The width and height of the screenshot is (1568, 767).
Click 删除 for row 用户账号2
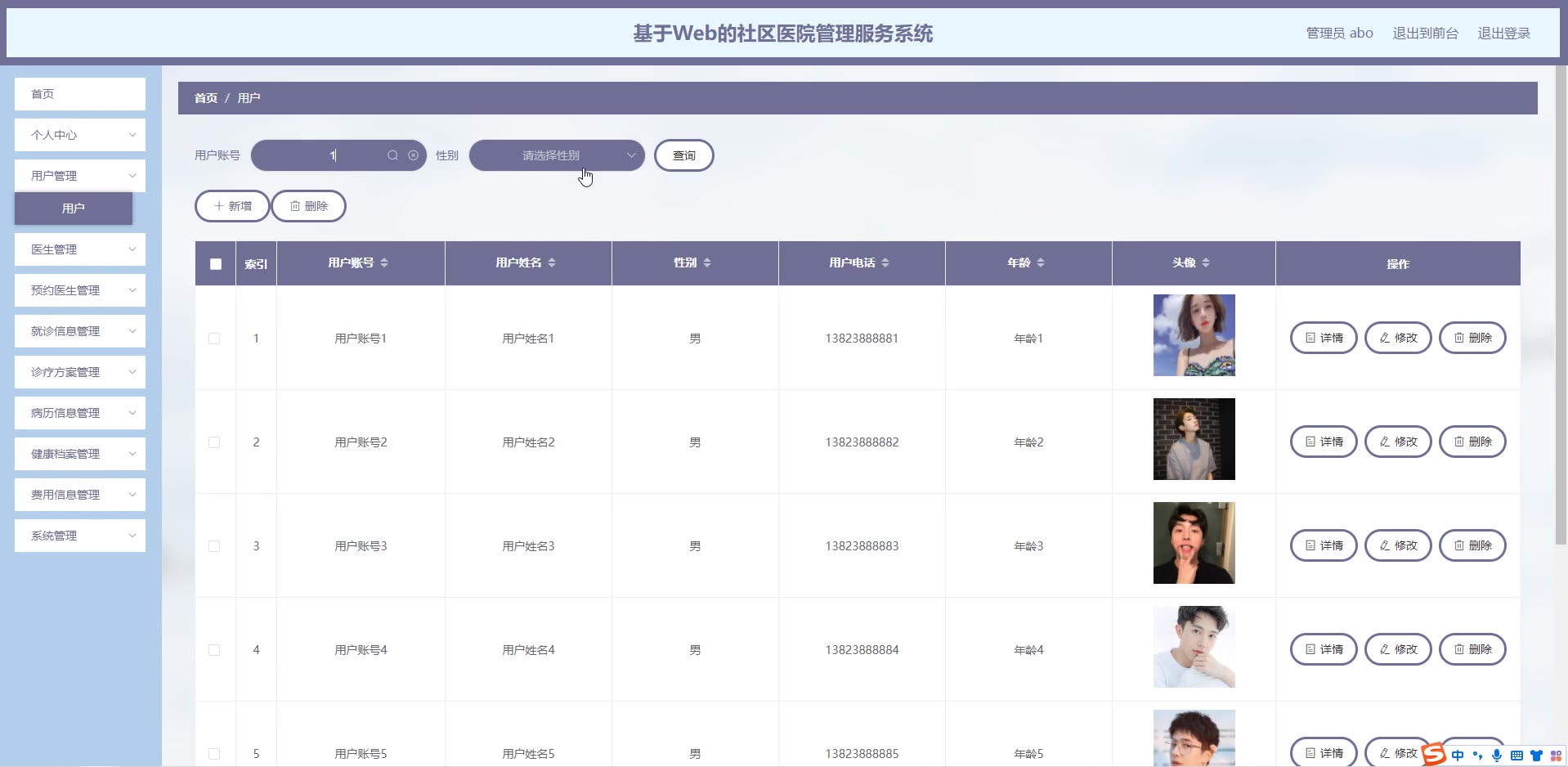[x=1472, y=442]
